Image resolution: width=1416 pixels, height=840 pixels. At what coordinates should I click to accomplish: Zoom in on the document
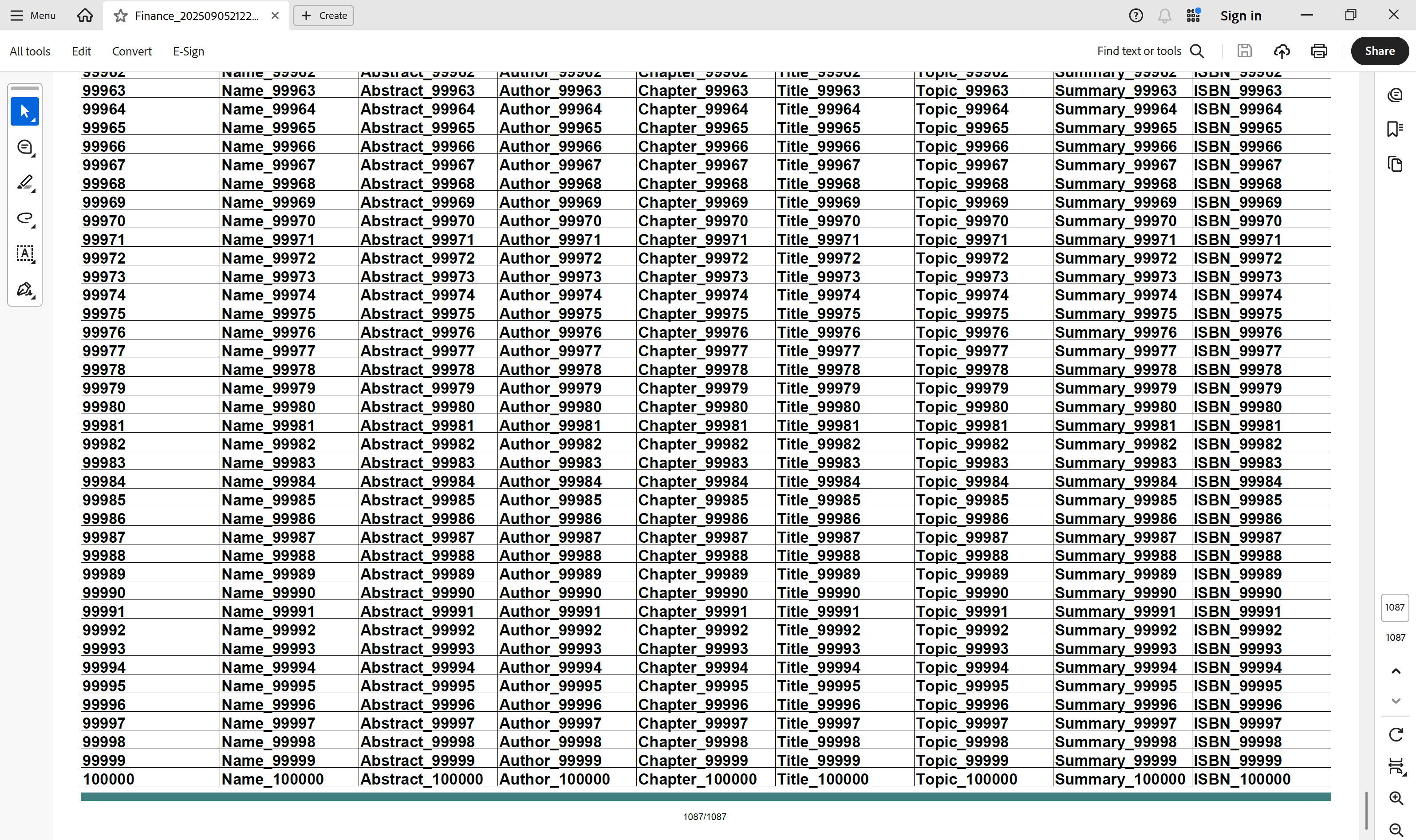[x=1396, y=798]
